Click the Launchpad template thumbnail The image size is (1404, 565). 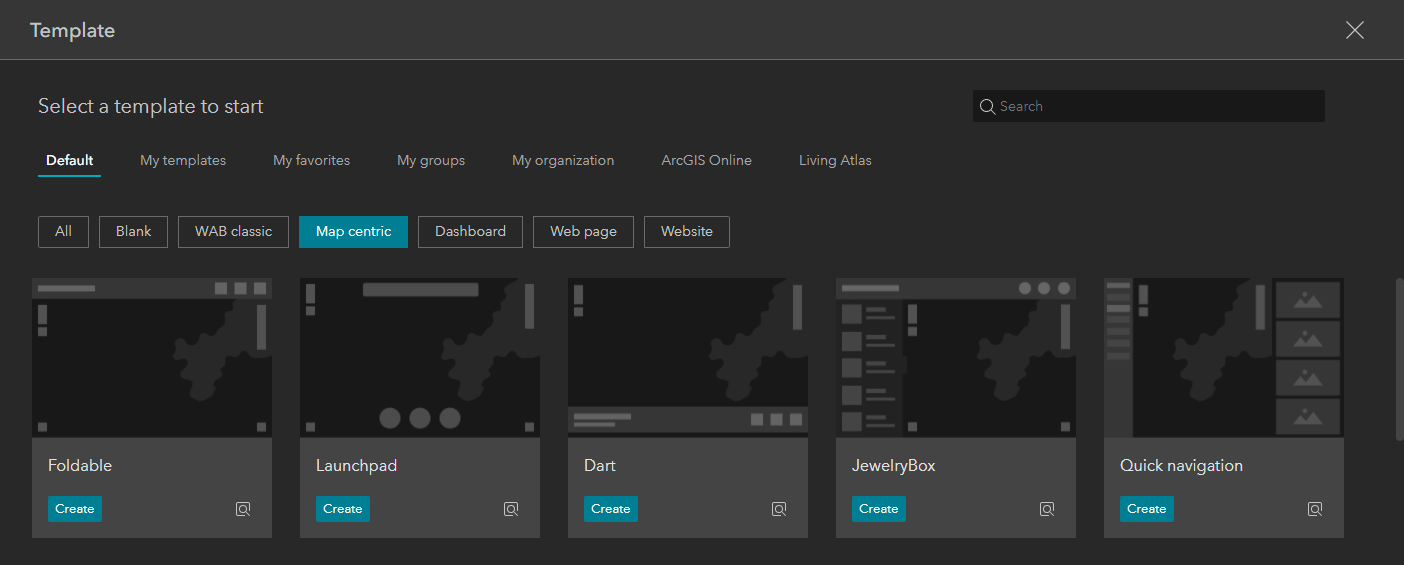pos(420,358)
